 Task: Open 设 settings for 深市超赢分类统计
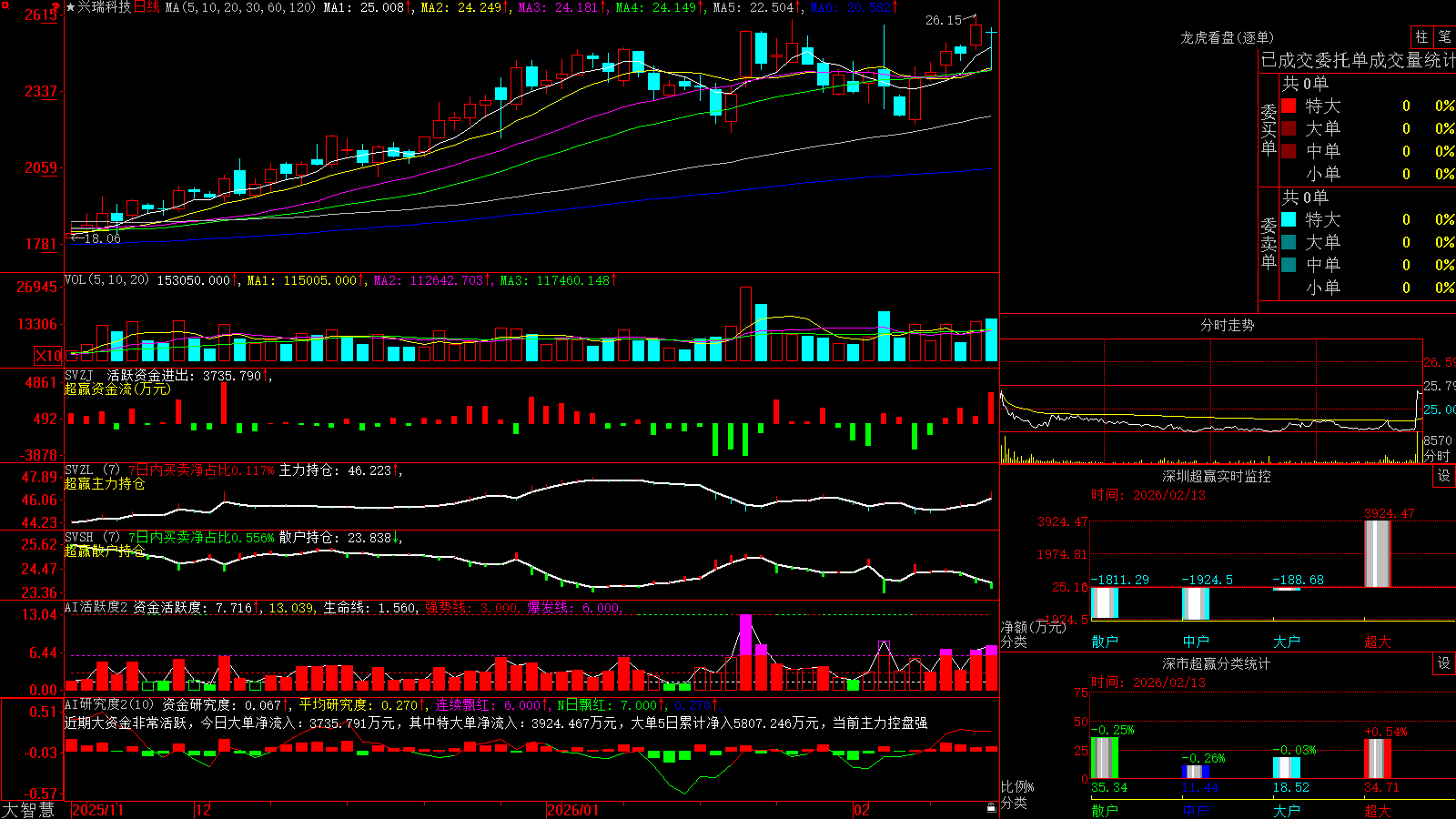(1444, 663)
